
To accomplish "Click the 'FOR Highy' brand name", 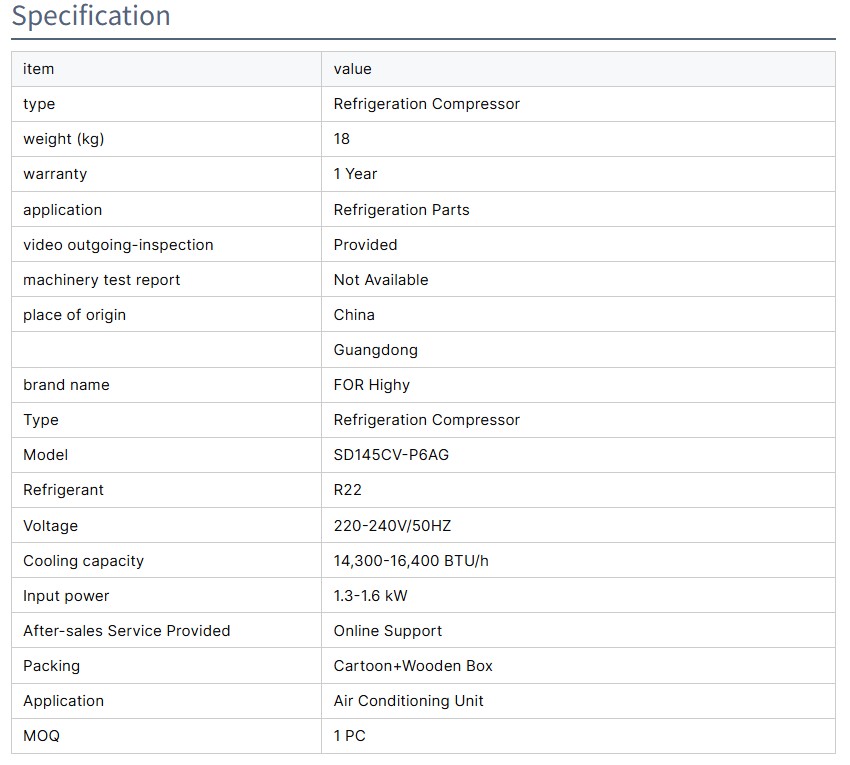I will click(371, 385).
